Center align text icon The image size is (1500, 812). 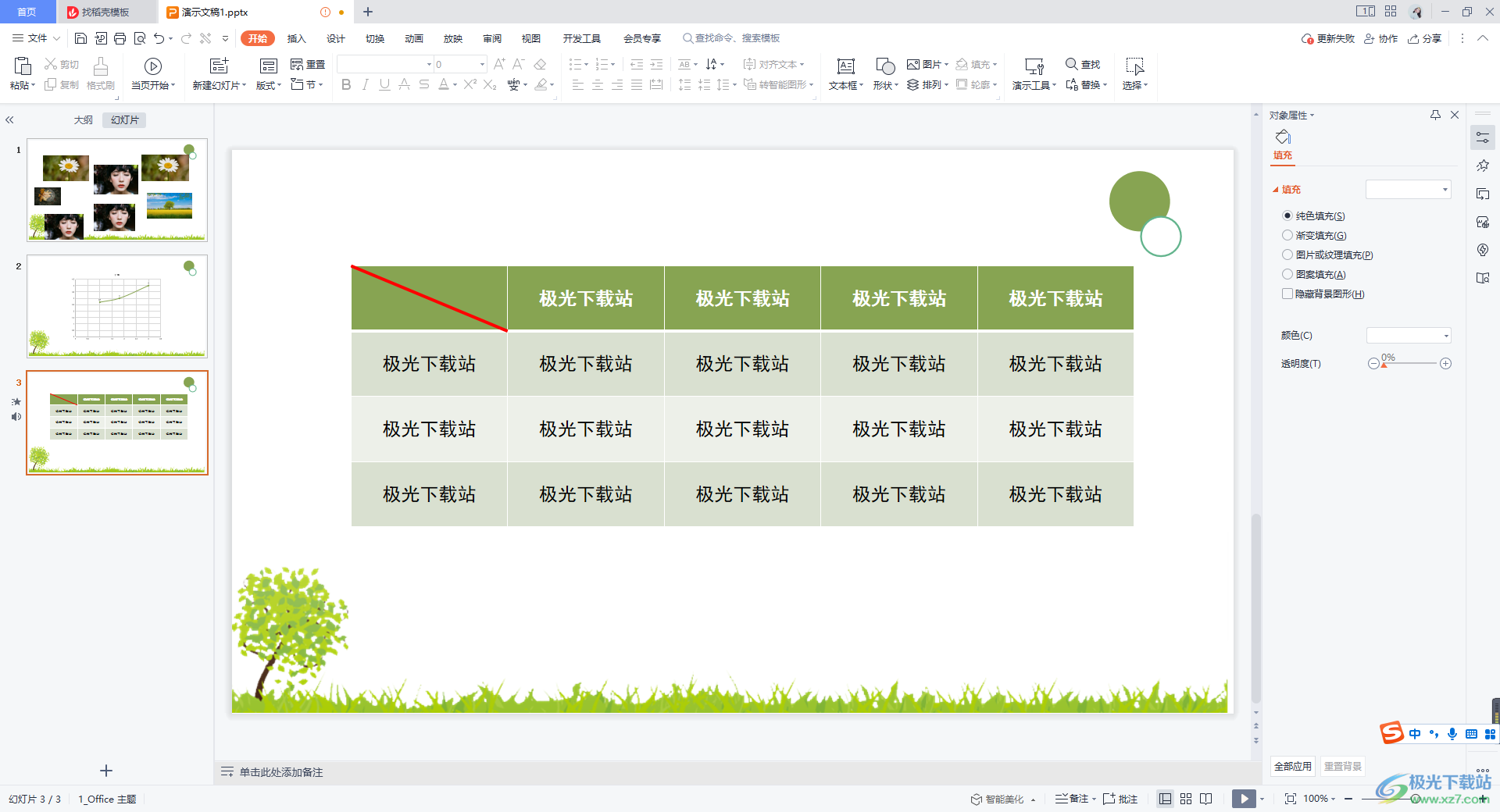click(598, 85)
